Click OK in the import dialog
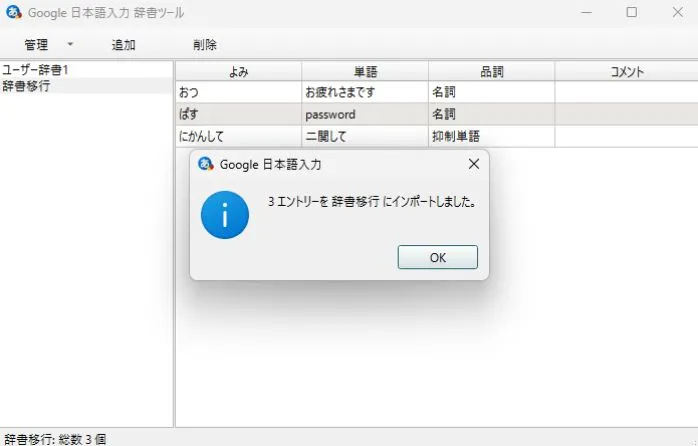Image resolution: width=698 pixels, height=446 pixels. 438,257
